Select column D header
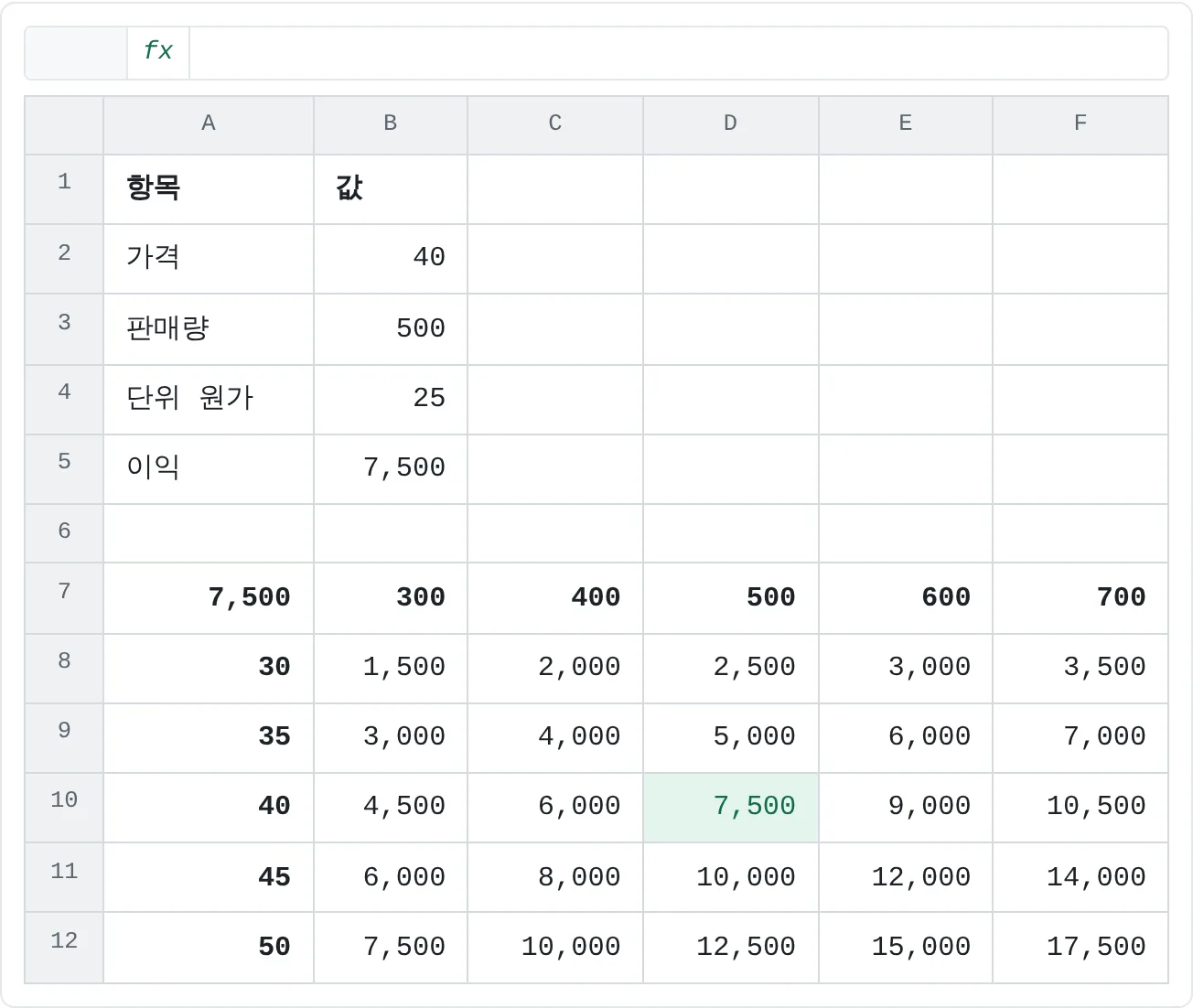The width and height of the screenshot is (1193, 1008). [731, 124]
